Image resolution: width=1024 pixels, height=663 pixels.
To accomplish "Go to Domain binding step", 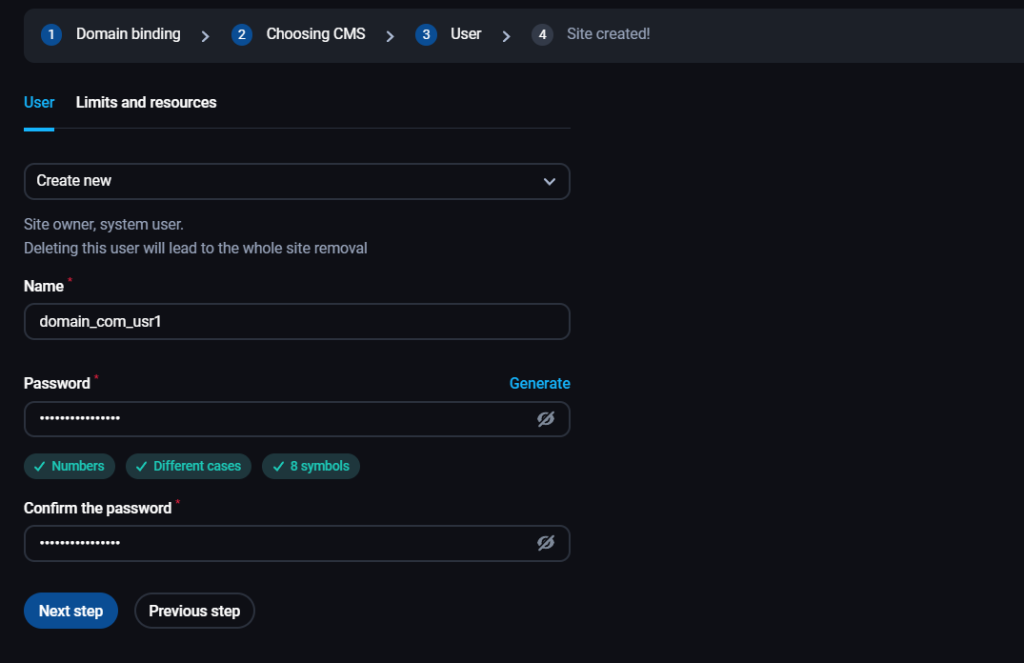I will (x=128, y=34).
